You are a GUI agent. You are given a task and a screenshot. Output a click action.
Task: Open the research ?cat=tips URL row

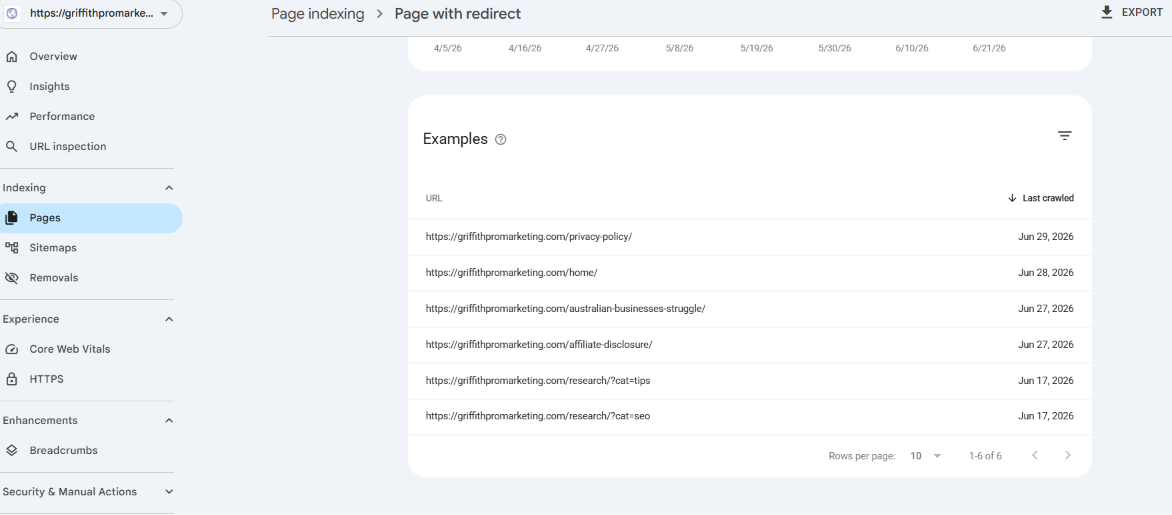750,380
